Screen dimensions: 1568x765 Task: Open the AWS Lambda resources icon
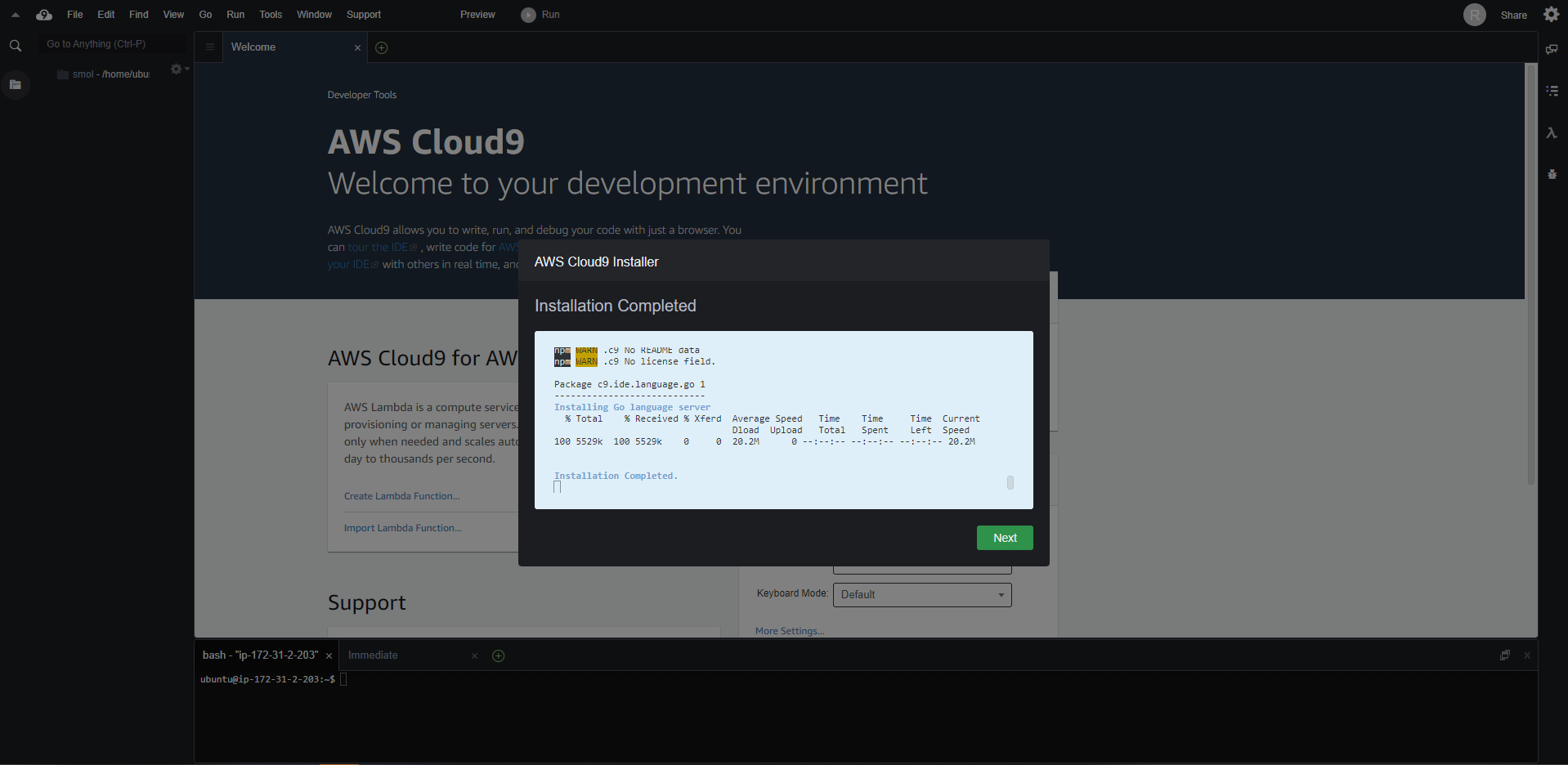(1552, 132)
